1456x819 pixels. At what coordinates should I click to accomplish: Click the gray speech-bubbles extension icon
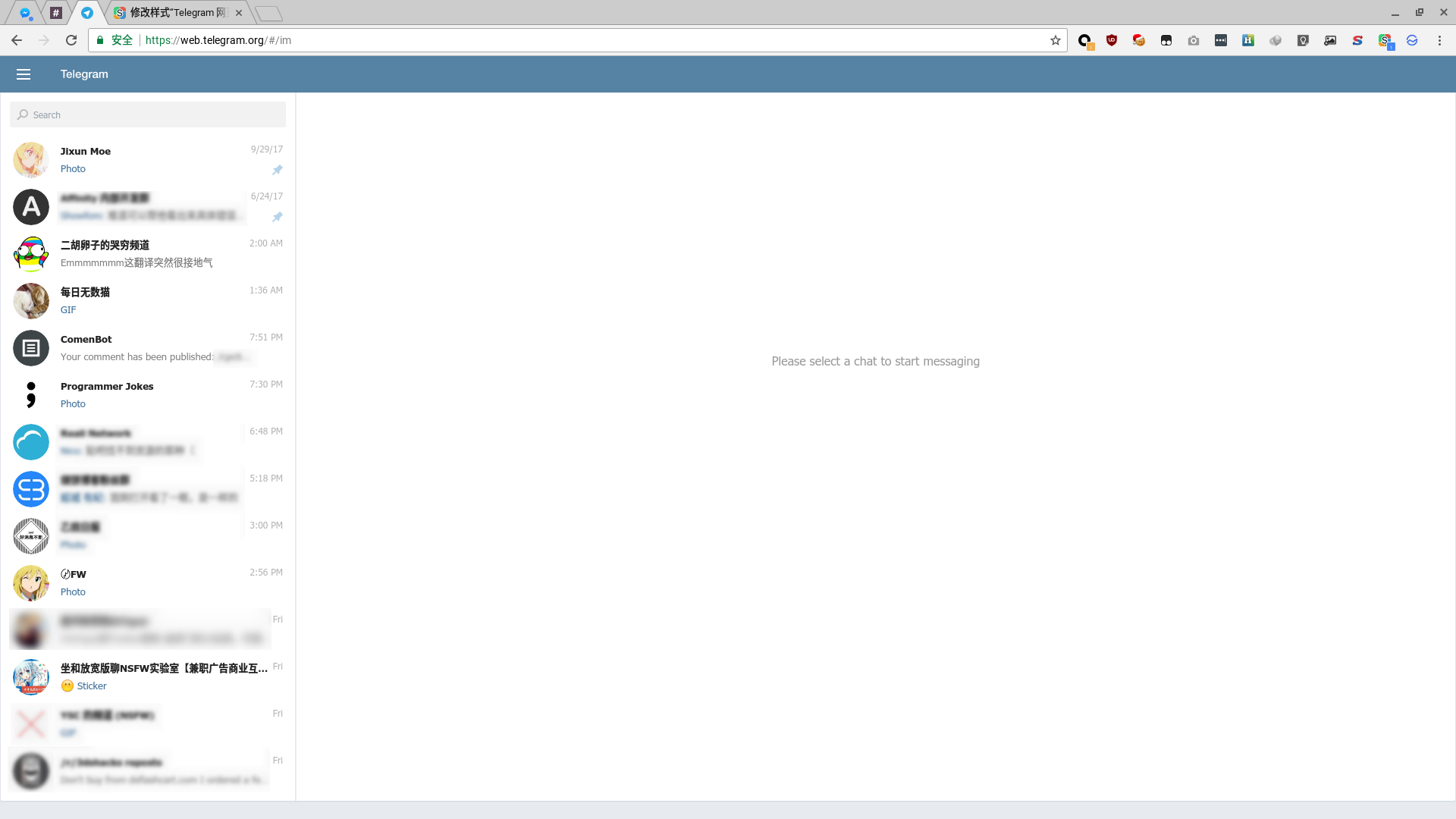point(1276,40)
